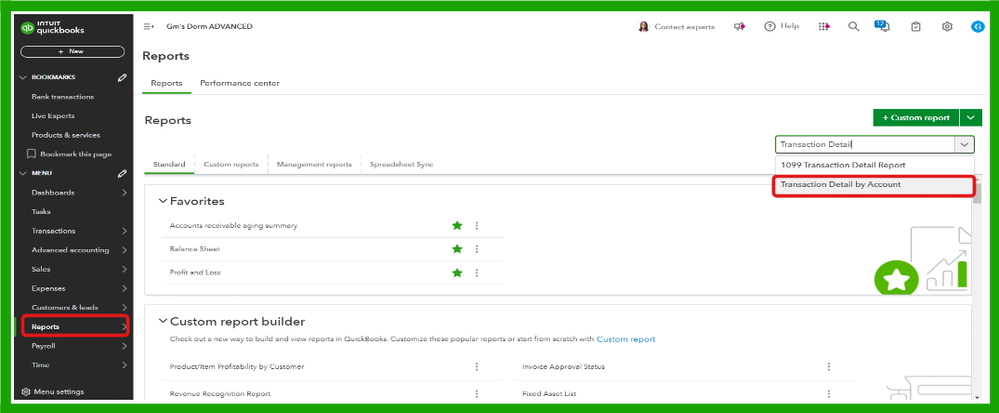This screenshot has width=999, height=413.
Task: Click the + Custom report button
Action: (x=915, y=118)
